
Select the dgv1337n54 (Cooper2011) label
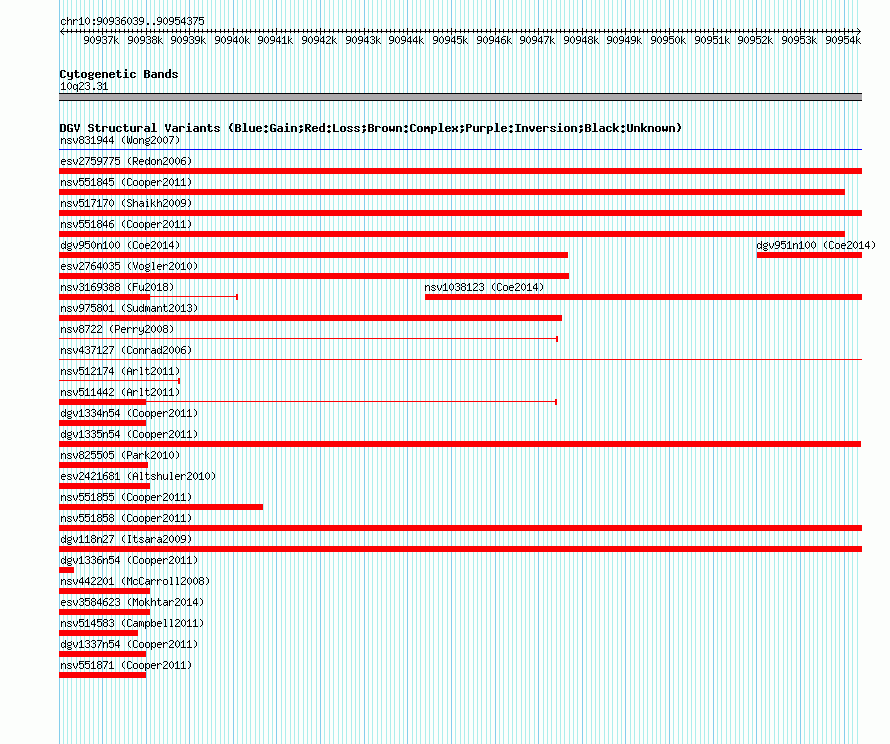tap(129, 644)
